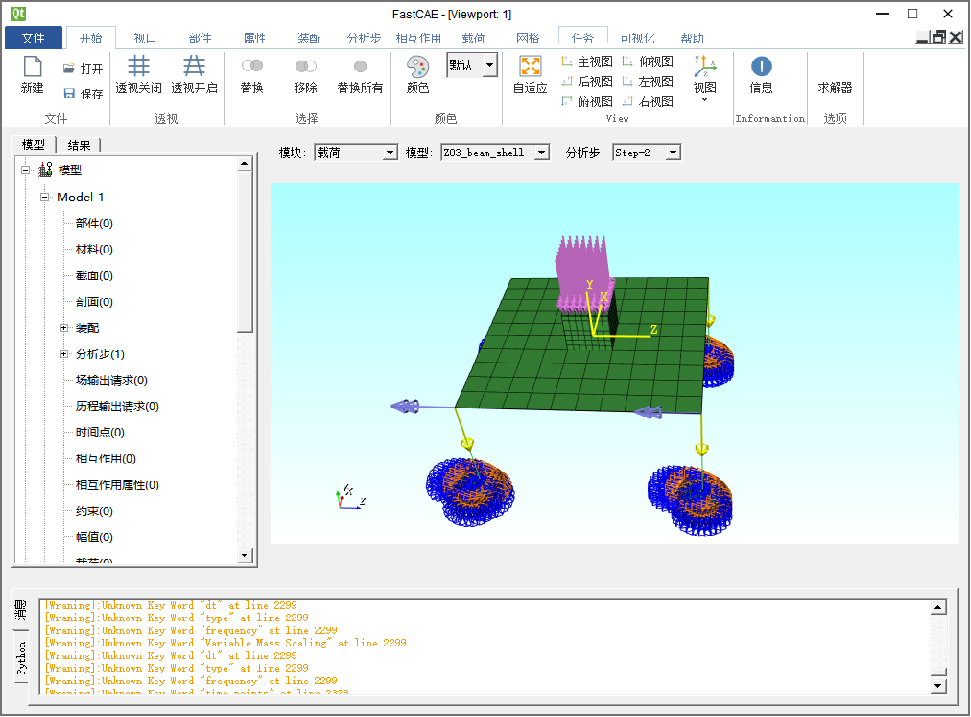The height and width of the screenshot is (717, 971).
Task: Click the 替换 selection icon
Action: pos(252,74)
